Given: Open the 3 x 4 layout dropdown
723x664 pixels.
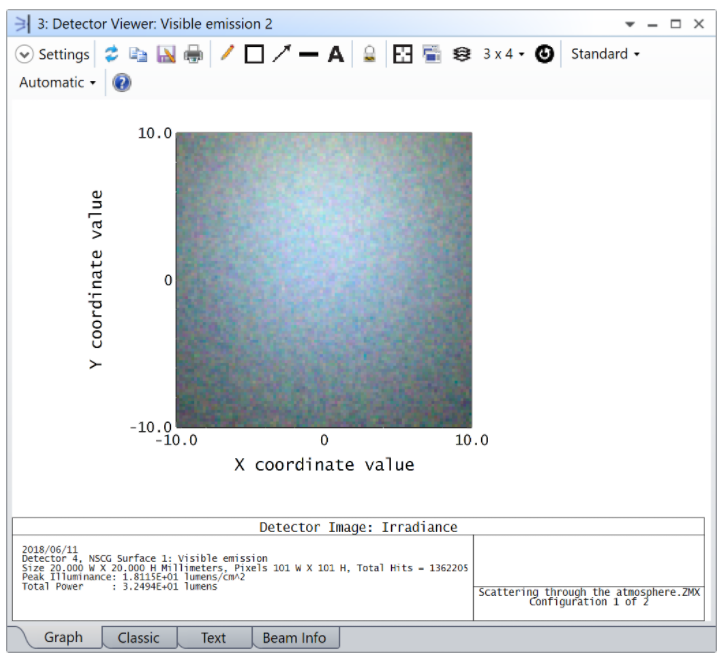Looking at the screenshot, I should (503, 54).
